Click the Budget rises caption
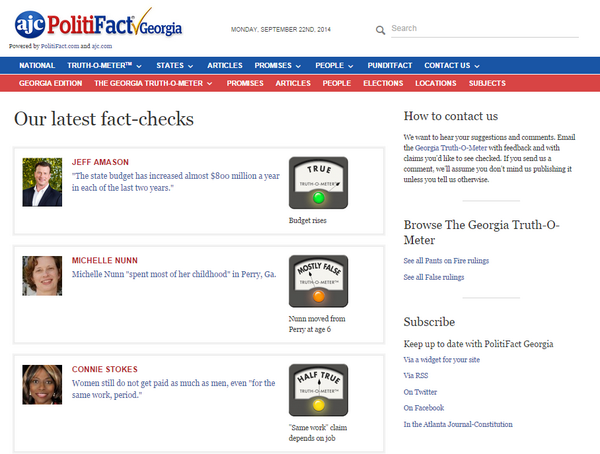Viewport: 600px width, 454px height. click(x=308, y=220)
